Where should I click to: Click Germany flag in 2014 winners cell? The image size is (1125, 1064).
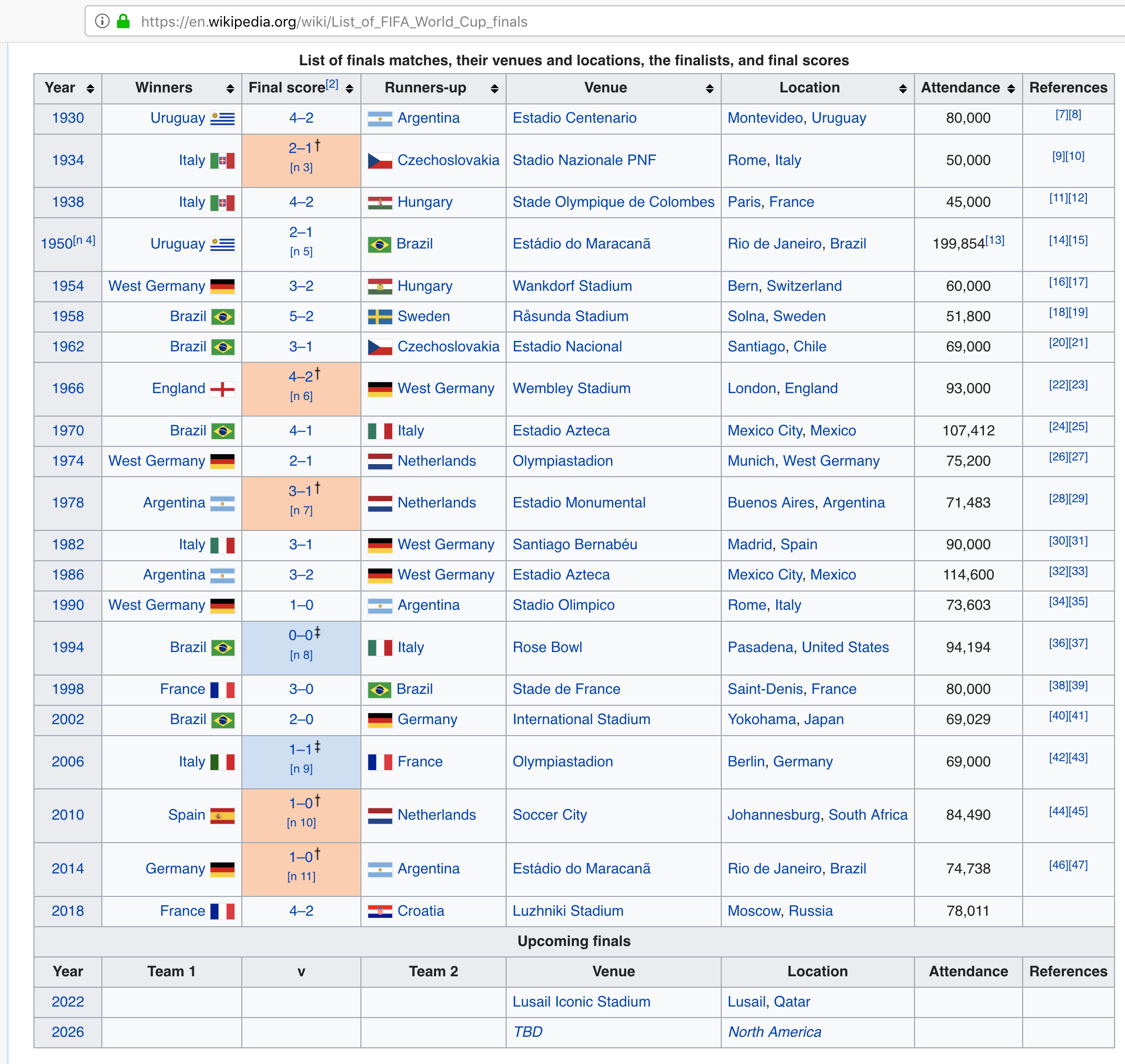pos(222,869)
